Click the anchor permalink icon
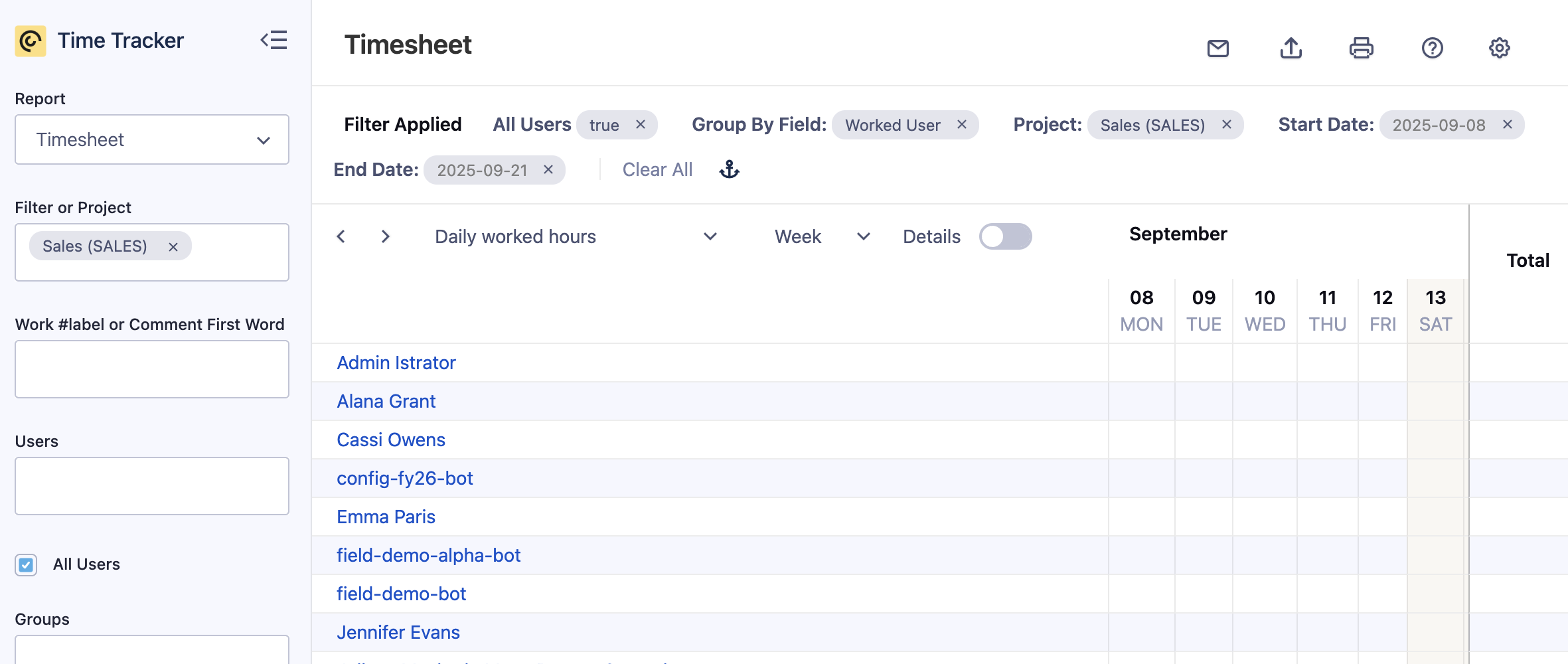 (x=729, y=170)
